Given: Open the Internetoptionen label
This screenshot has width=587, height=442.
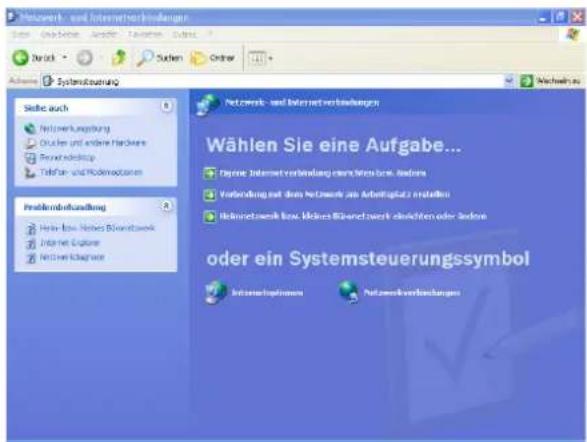Looking at the screenshot, I should [x=267, y=293].
